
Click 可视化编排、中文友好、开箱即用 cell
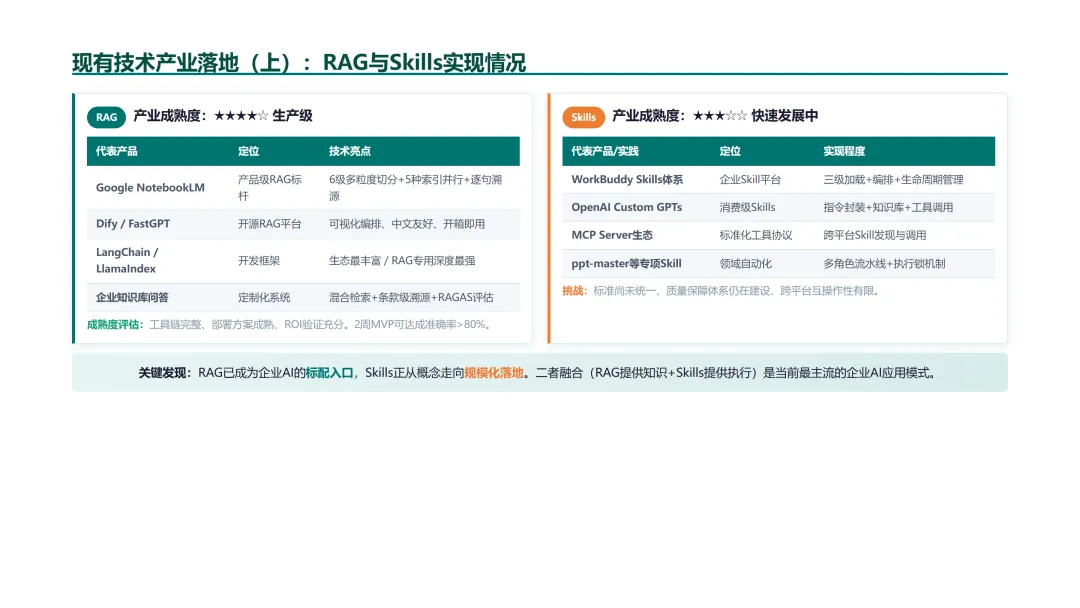click(406, 224)
